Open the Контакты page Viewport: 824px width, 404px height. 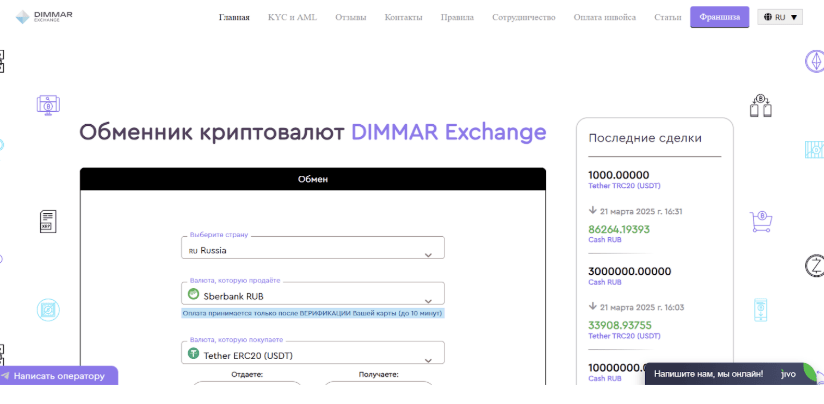(x=403, y=17)
